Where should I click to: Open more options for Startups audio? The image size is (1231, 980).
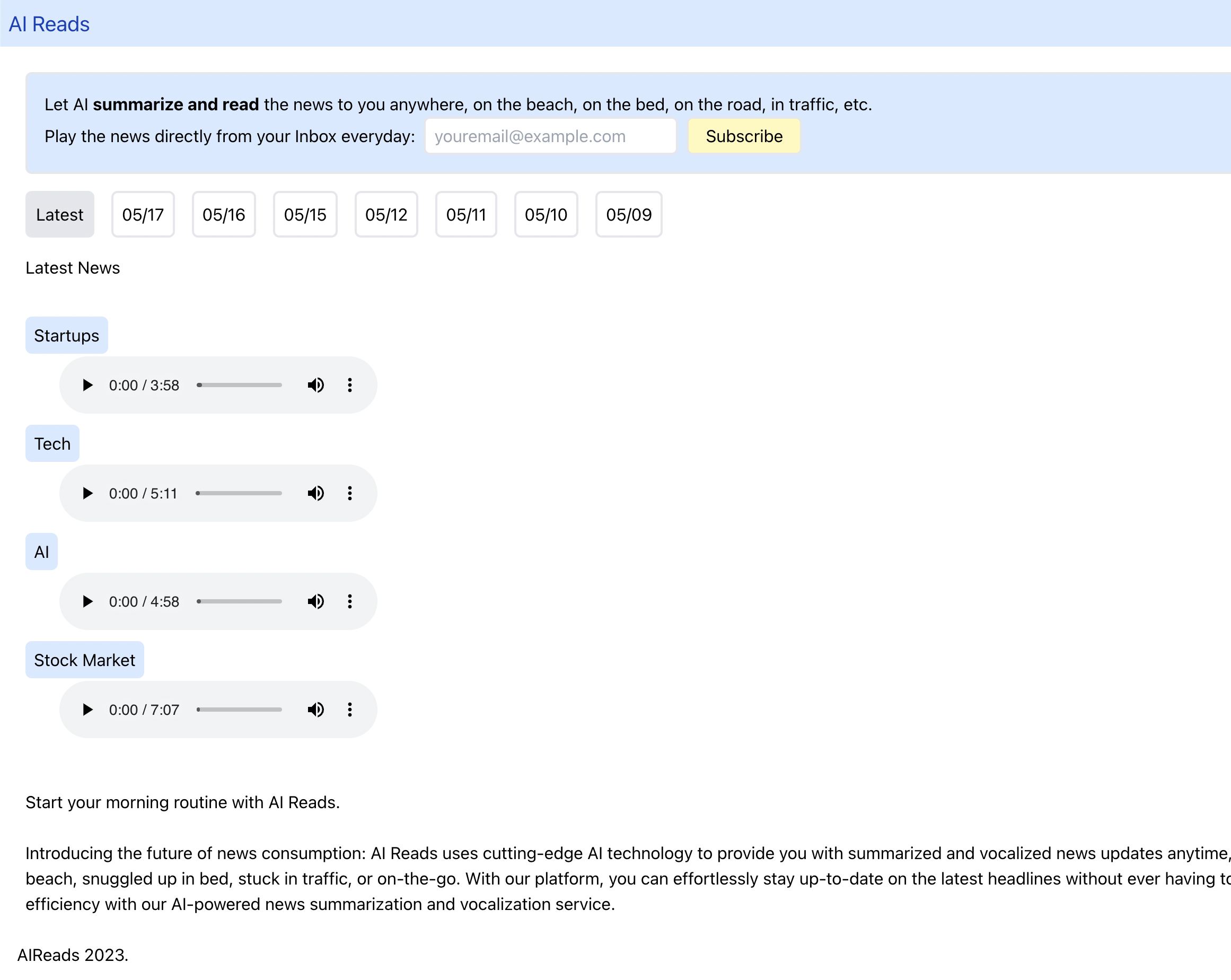[x=350, y=386]
